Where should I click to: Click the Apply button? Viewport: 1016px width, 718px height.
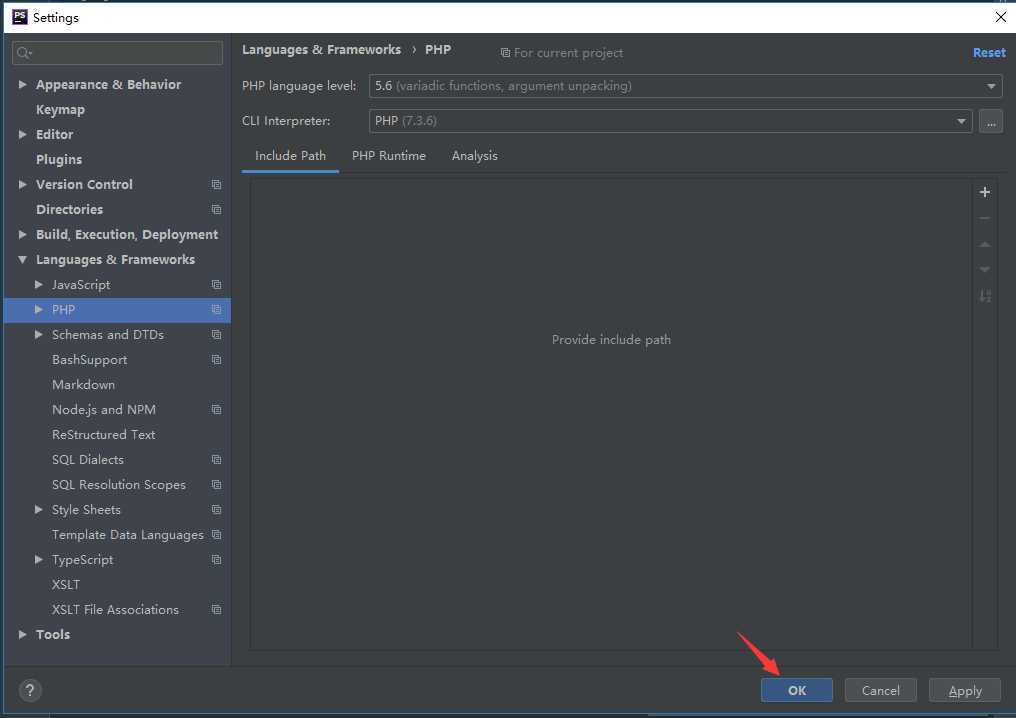click(x=965, y=690)
